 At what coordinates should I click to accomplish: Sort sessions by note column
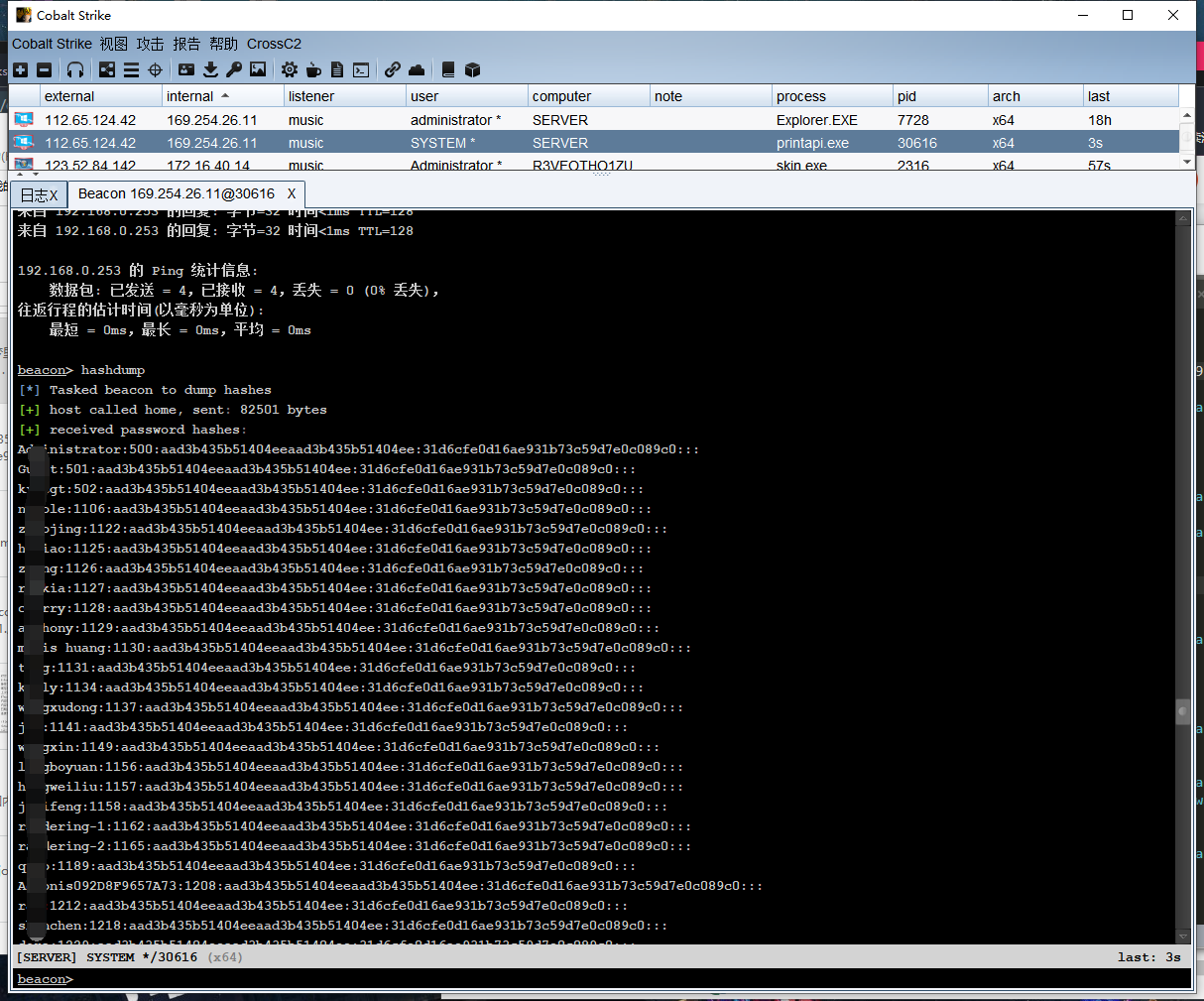(711, 96)
